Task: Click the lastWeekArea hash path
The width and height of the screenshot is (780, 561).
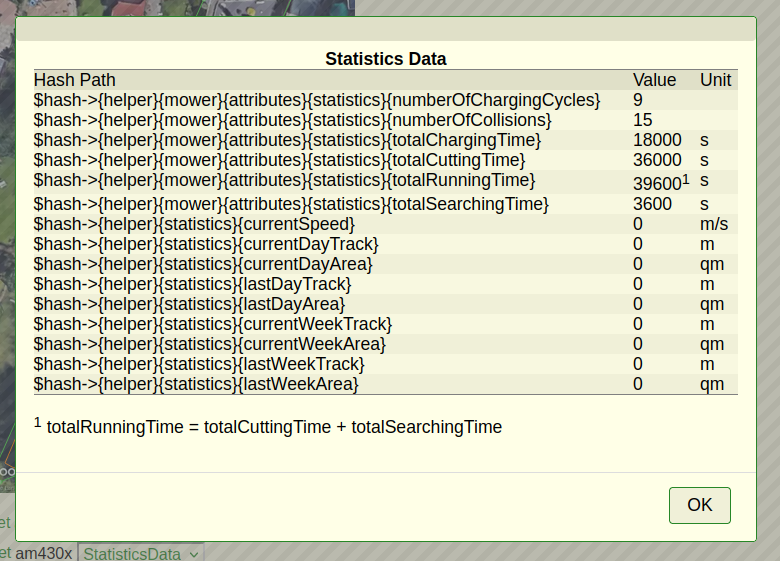Action: (x=196, y=384)
